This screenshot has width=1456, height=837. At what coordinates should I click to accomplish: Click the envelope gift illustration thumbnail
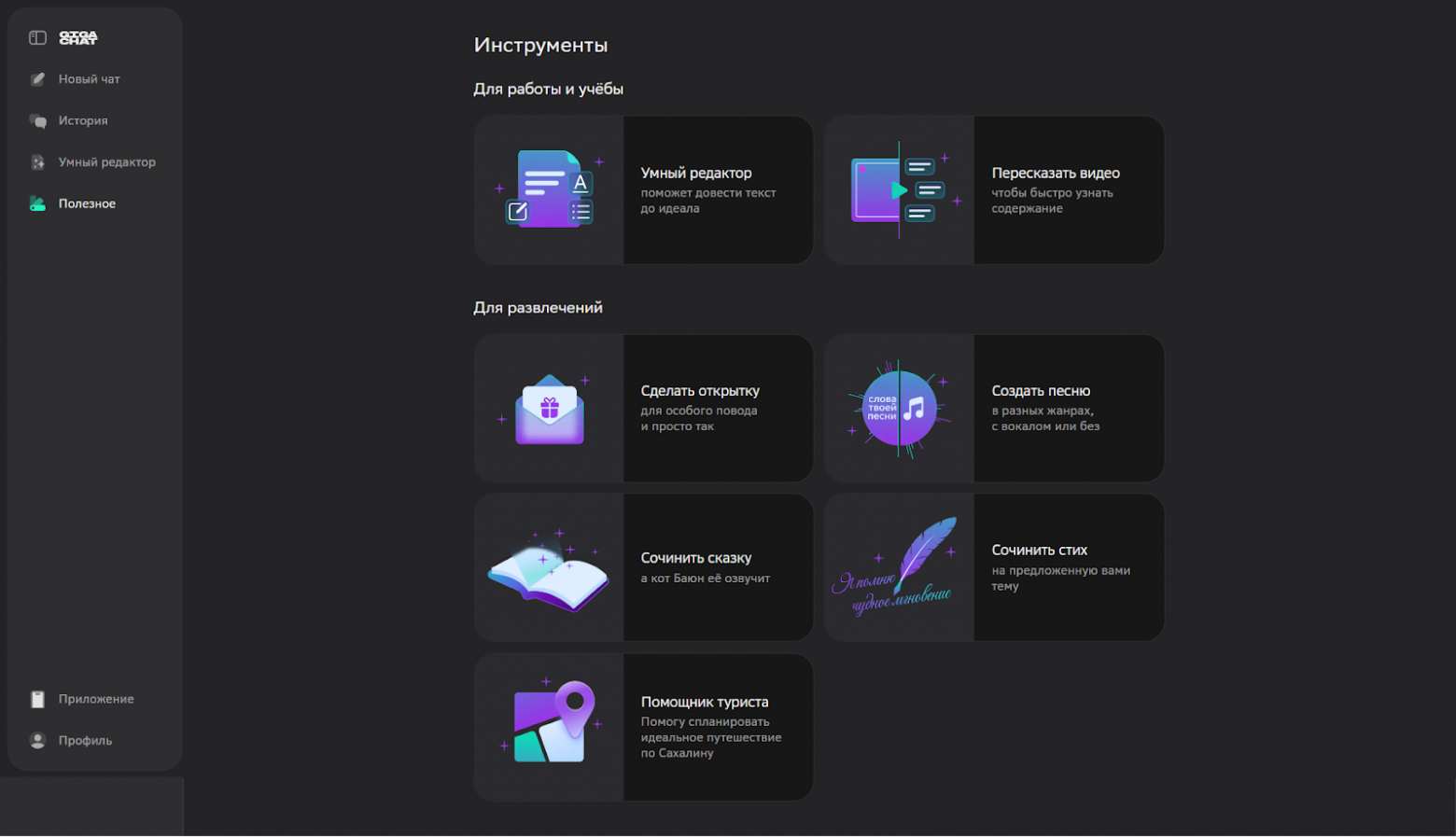click(548, 409)
